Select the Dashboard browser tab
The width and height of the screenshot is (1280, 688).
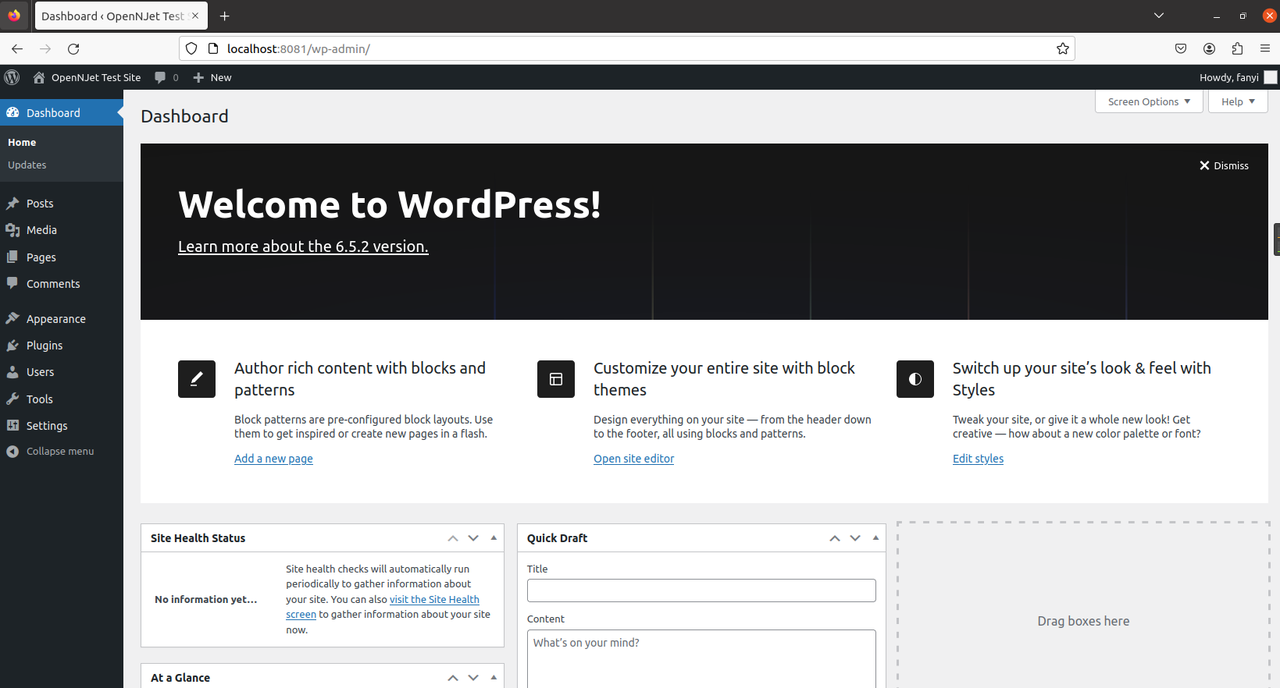(120, 16)
